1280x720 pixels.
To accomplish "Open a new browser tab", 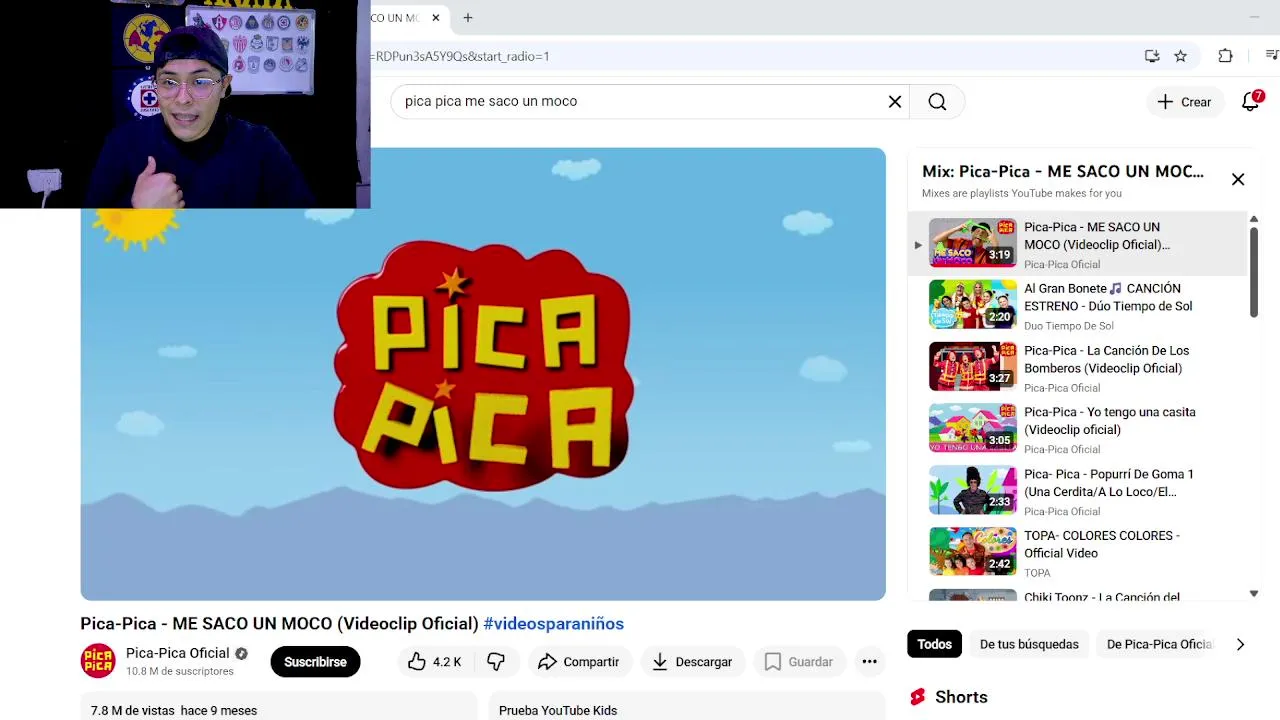I will 467,17.
